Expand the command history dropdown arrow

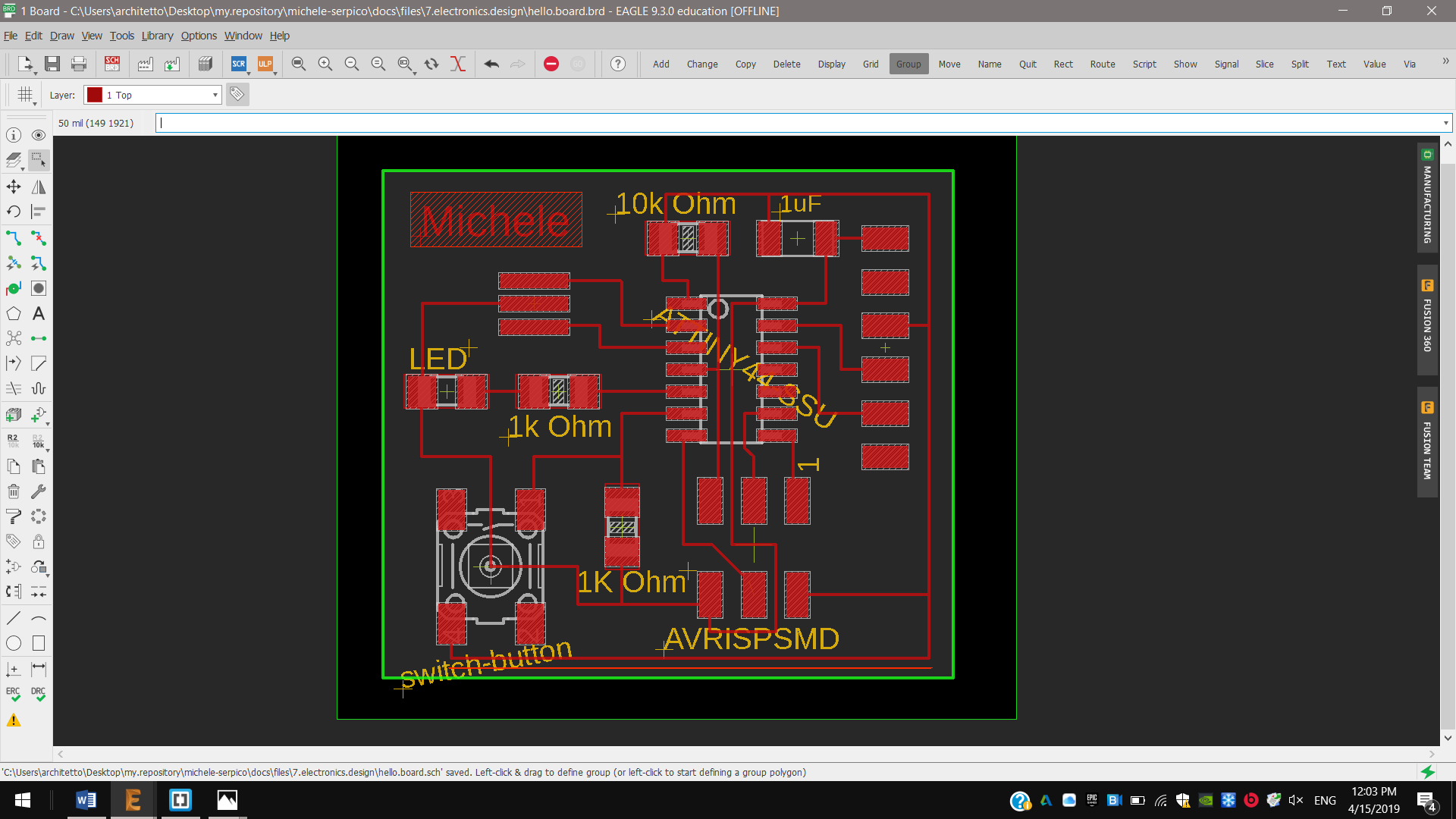point(1445,123)
